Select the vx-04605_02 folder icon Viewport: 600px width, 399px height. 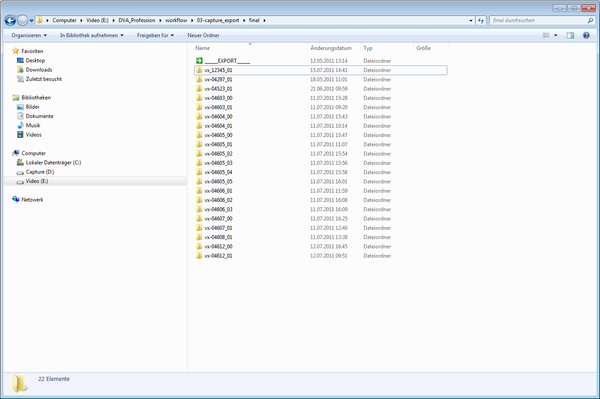(199, 153)
